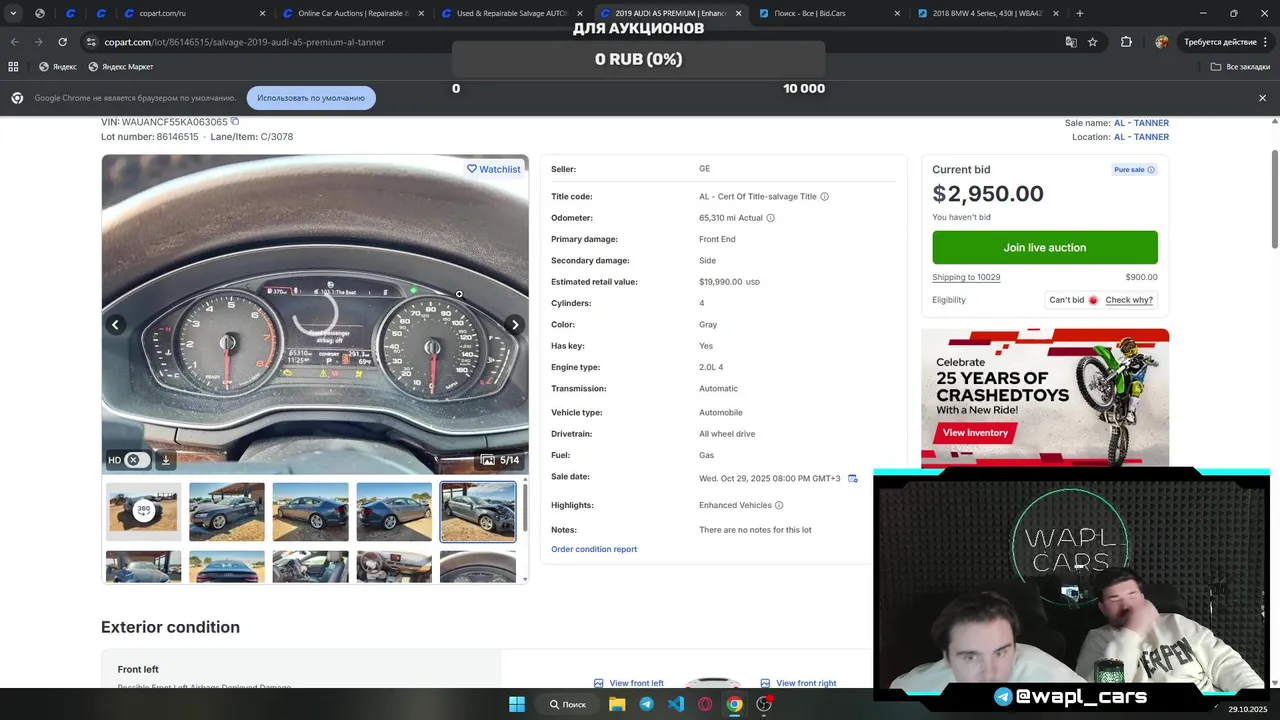1280x720 pixels.
Task: Open File Explorer from taskbar
Action: point(617,704)
